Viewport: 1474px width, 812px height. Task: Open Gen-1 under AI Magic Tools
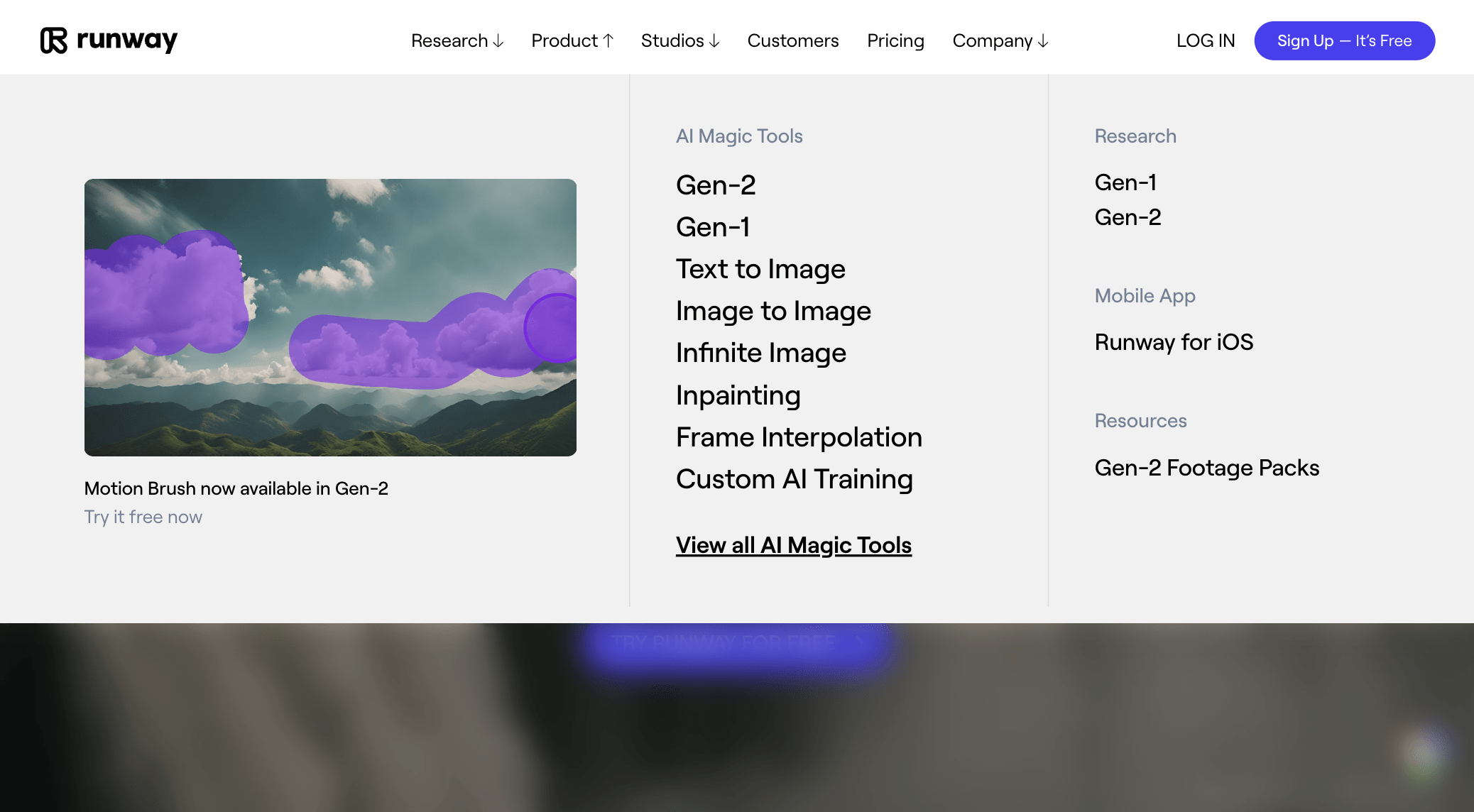[713, 227]
